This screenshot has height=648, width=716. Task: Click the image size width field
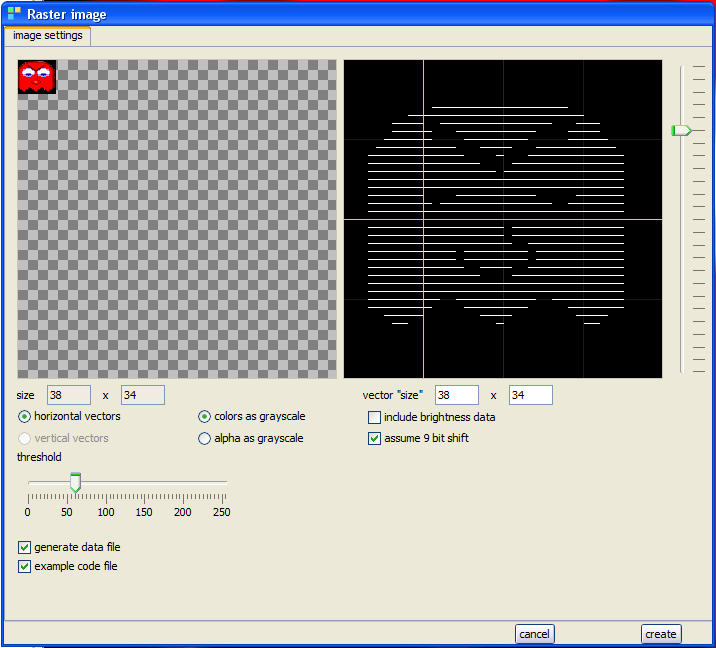pyautogui.click(x=69, y=395)
